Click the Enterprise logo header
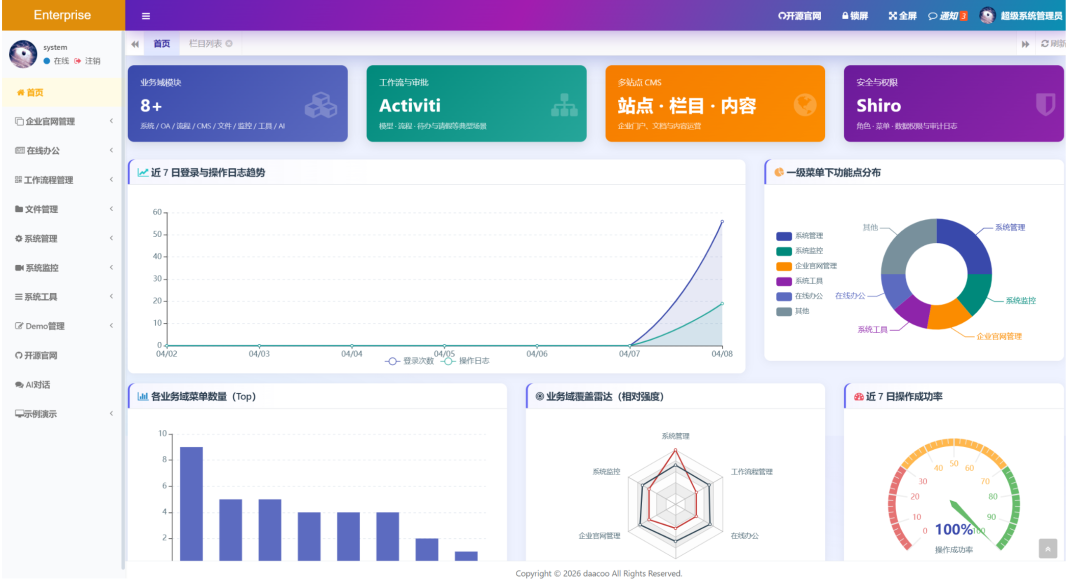The height and width of the screenshot is (582, 1080). point(63,15)
